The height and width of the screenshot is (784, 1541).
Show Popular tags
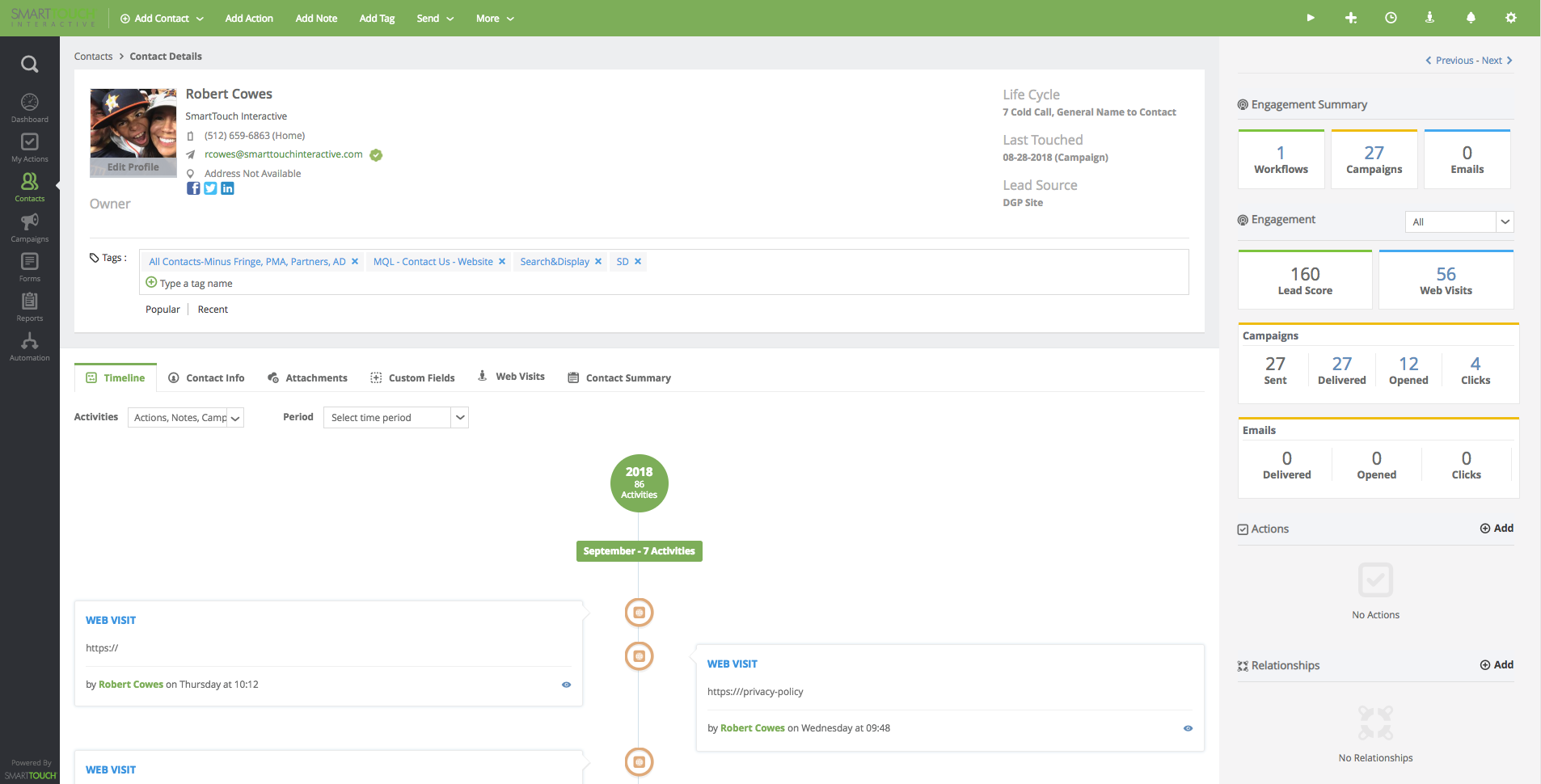pyautogui.click(x=163, y=310)
